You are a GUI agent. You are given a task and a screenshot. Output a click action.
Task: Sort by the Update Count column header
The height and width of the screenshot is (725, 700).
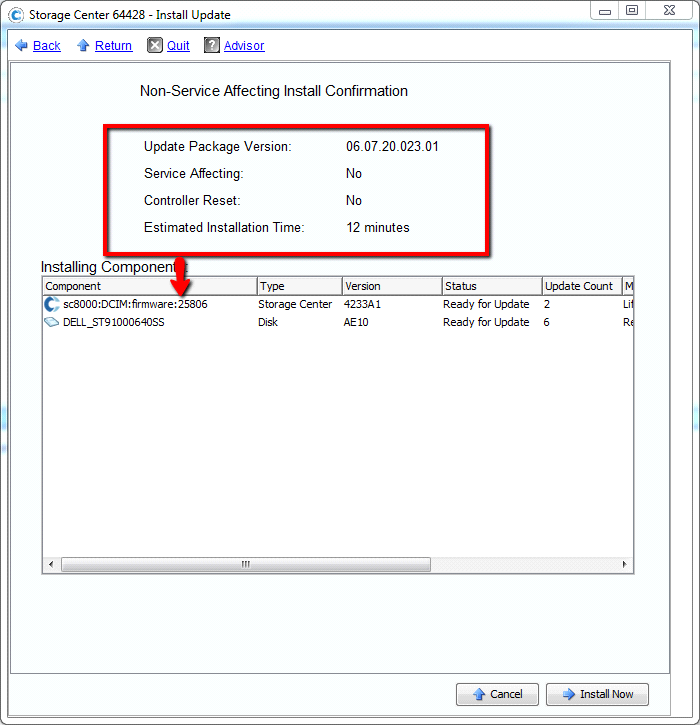[582, 286]
